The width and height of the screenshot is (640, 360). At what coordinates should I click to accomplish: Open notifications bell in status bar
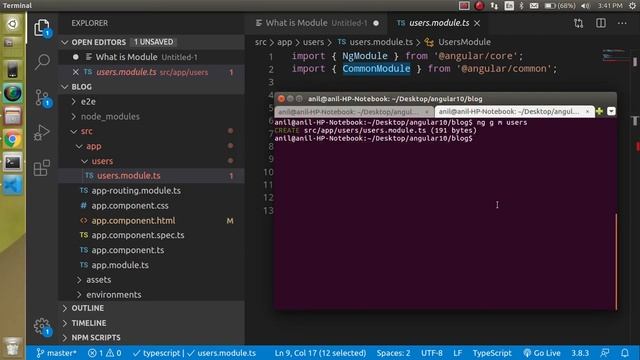click(624, 353)
